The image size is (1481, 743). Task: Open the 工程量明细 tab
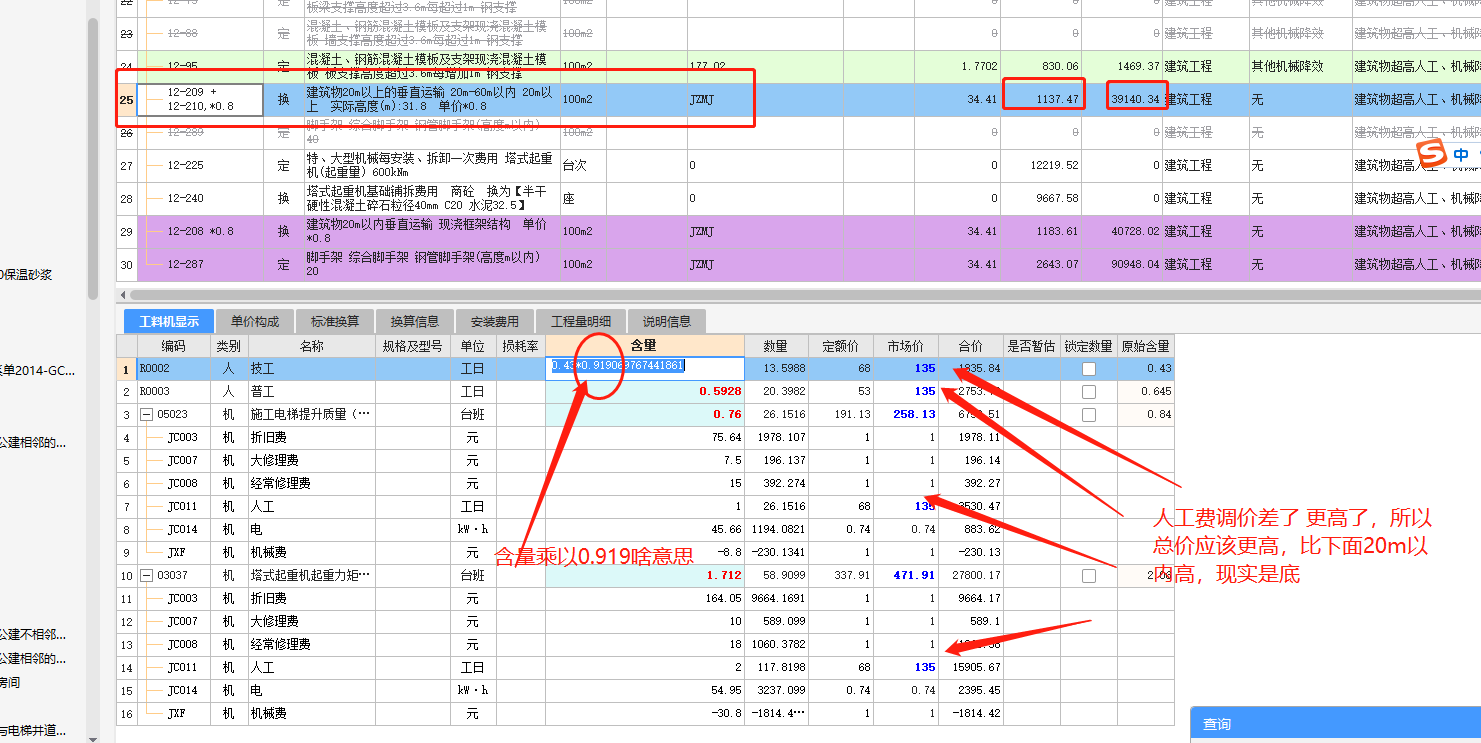pyautogui.click(x=581, y=321)
